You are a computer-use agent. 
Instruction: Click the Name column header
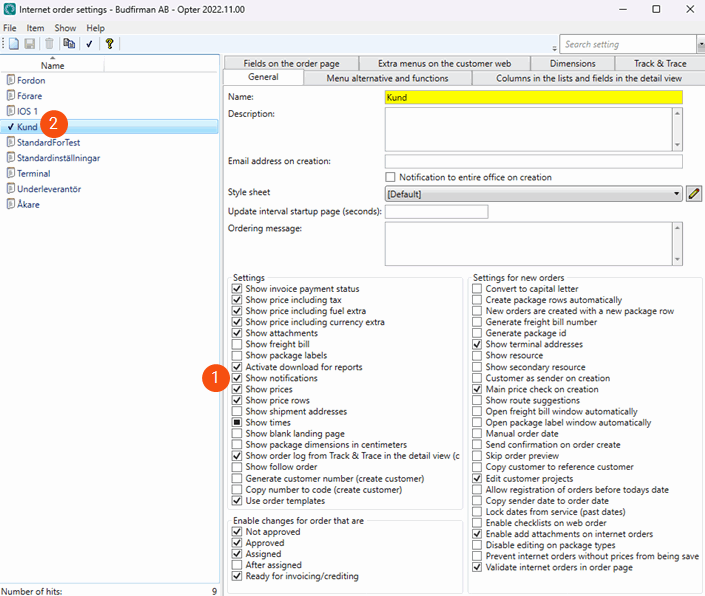(52, 65)
